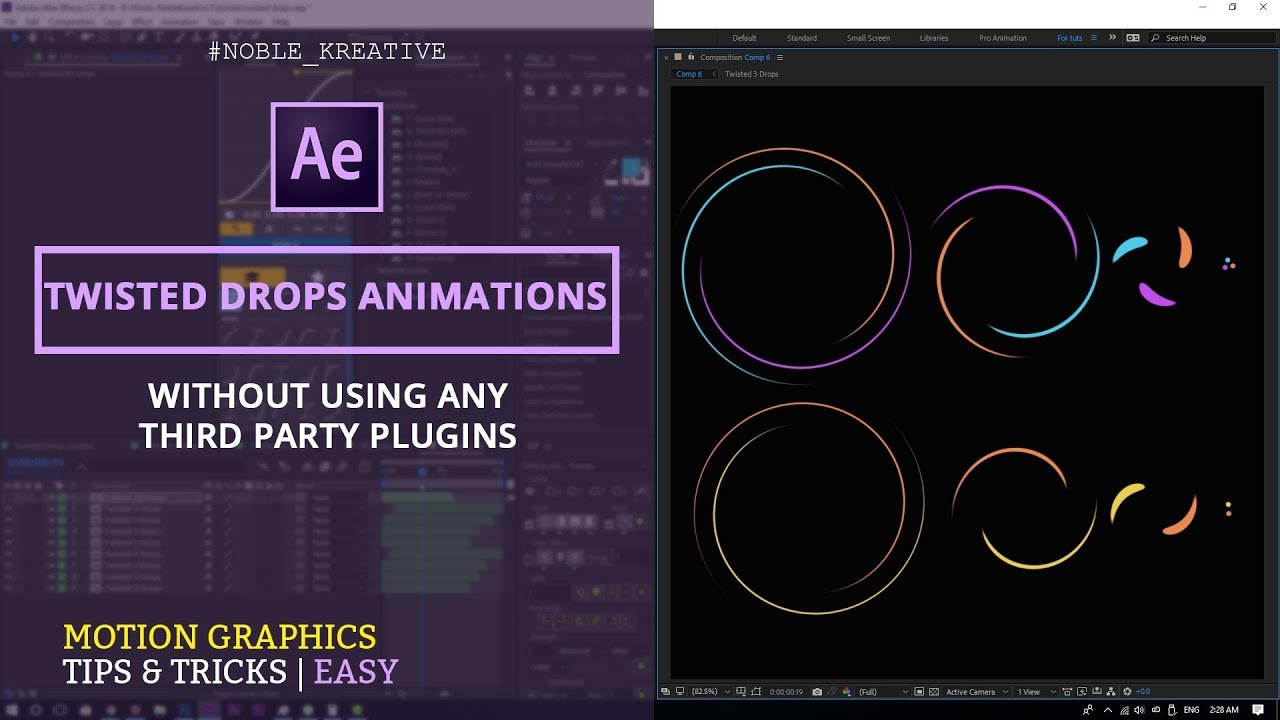Toggle pixel aspect ratio correction
1280x720 pixels.
tap(1067, 692)
